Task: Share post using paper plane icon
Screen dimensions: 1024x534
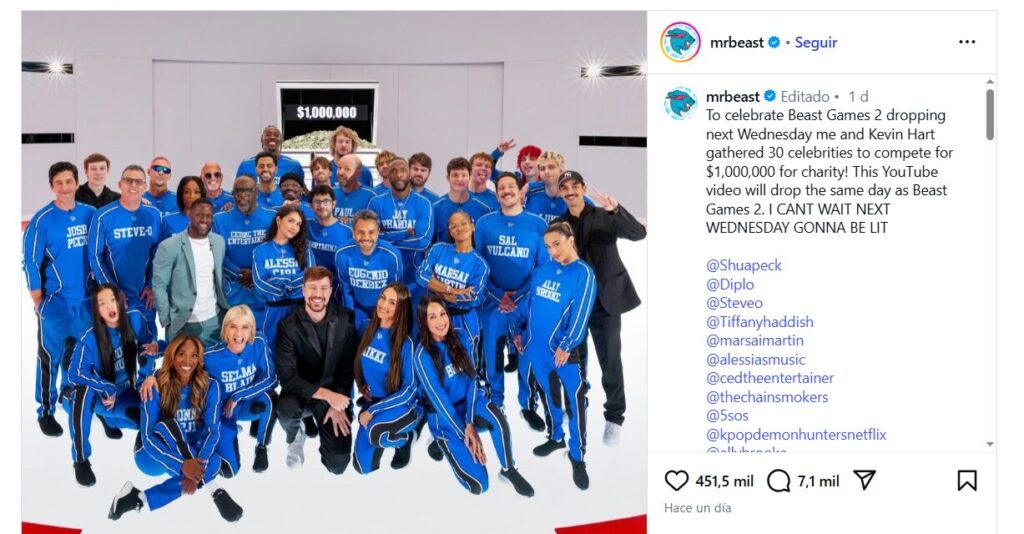Action: [864, 480]
